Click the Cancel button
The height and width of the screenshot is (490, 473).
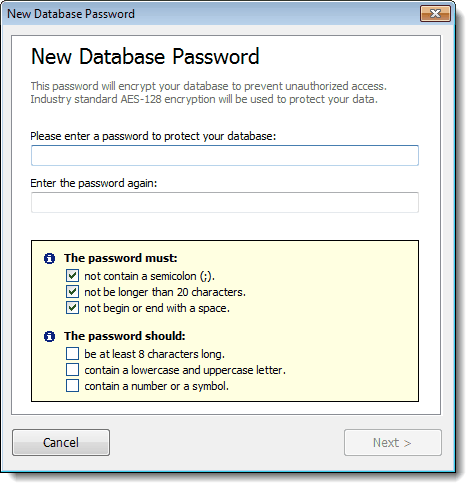click(61, 443)
